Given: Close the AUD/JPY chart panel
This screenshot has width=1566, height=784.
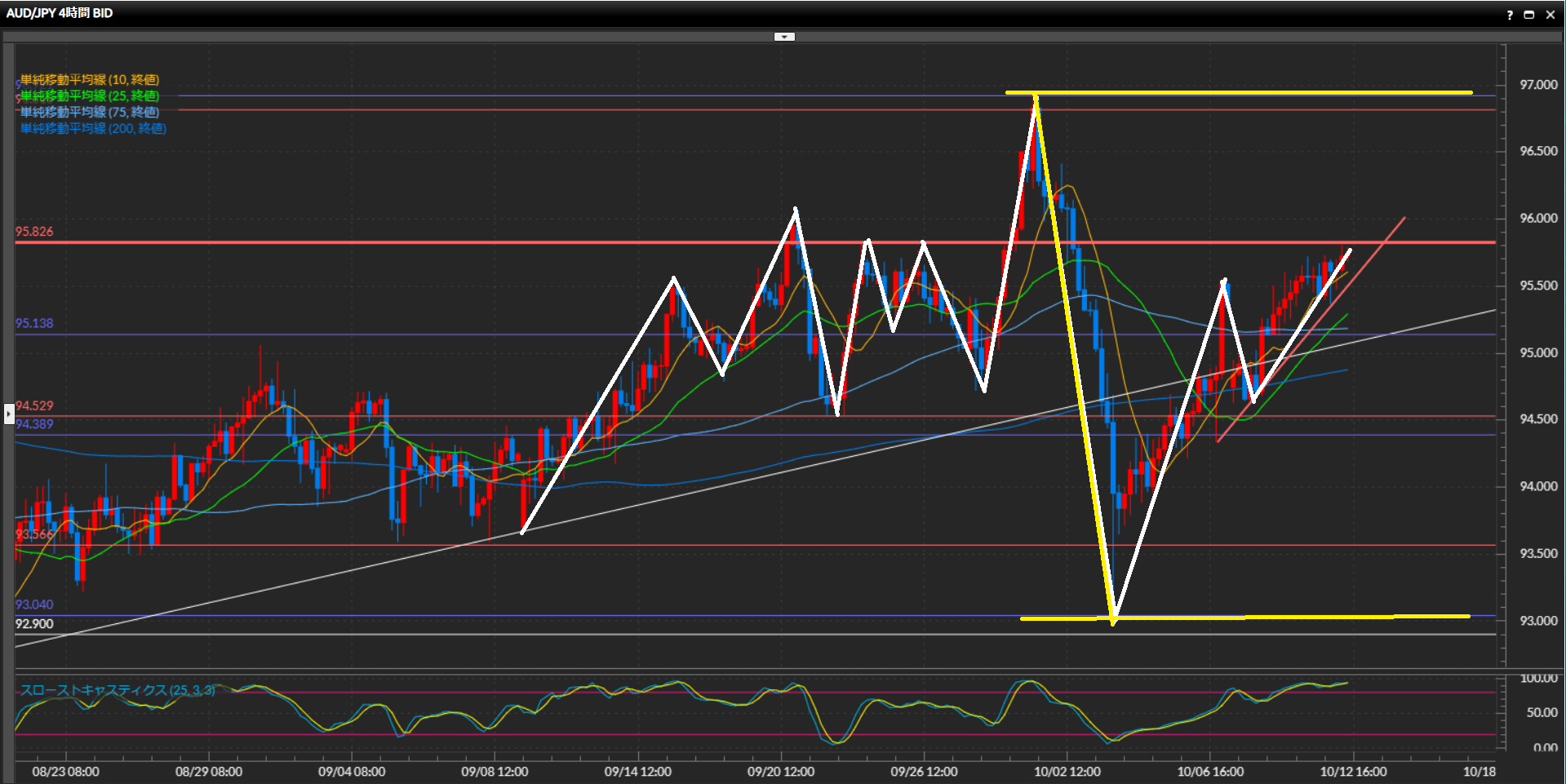Looking at the screenshot, I should [x=1550, y=15].
